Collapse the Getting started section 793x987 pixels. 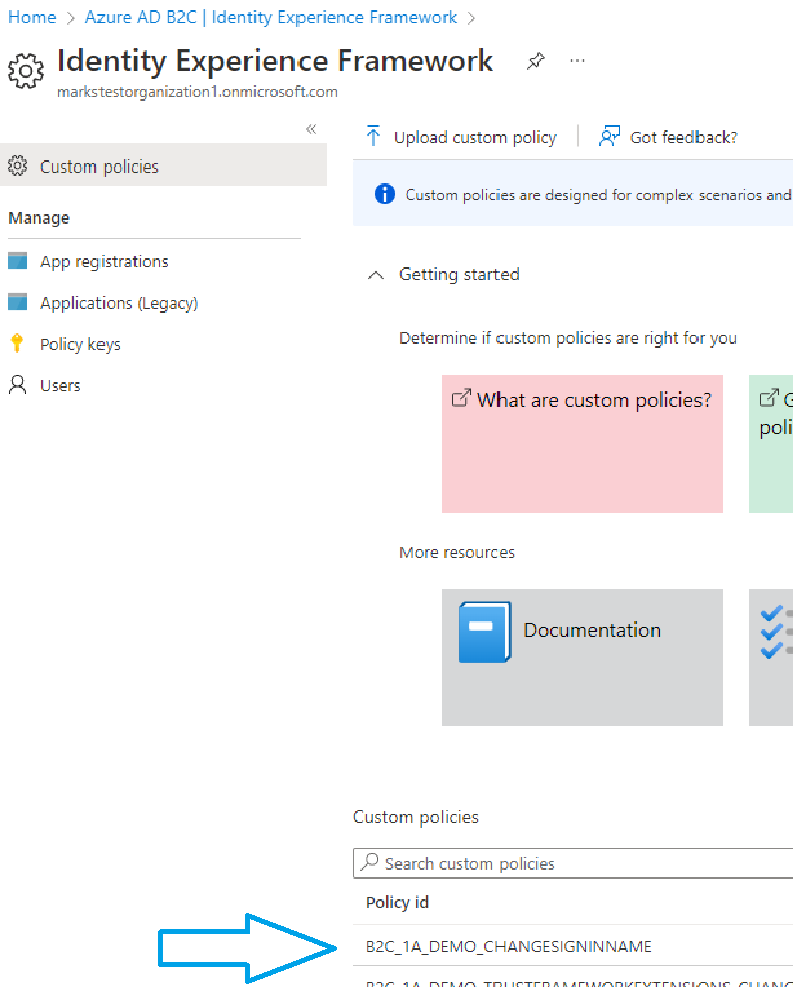376,275
